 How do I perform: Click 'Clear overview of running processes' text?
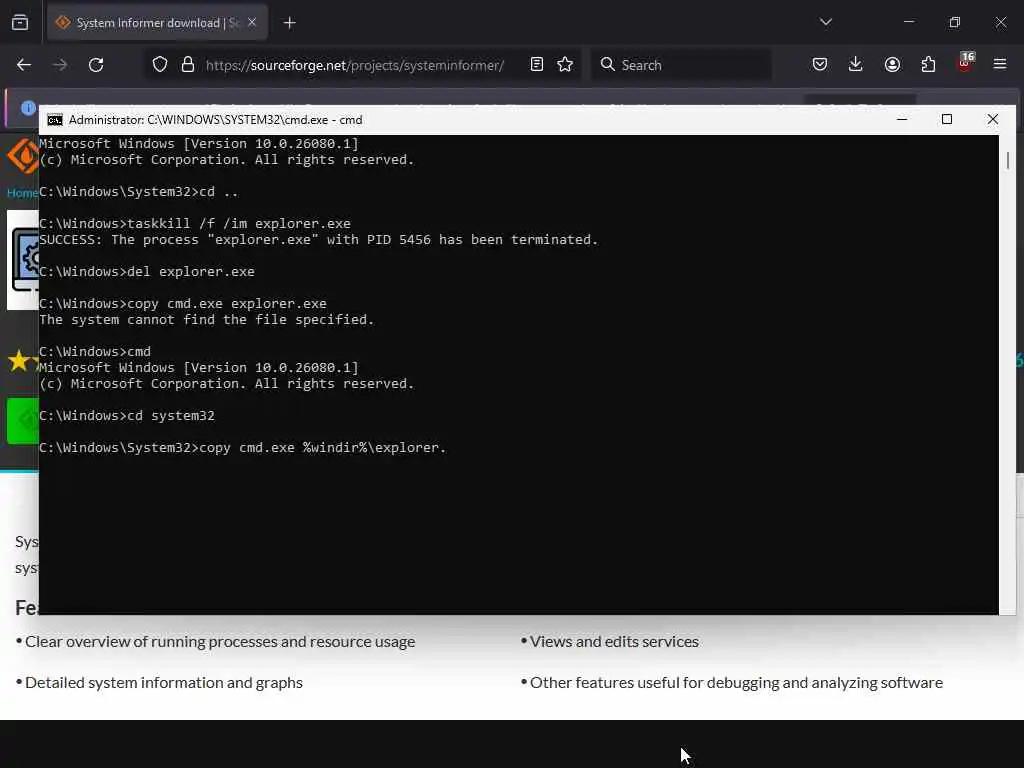[220, 641]
